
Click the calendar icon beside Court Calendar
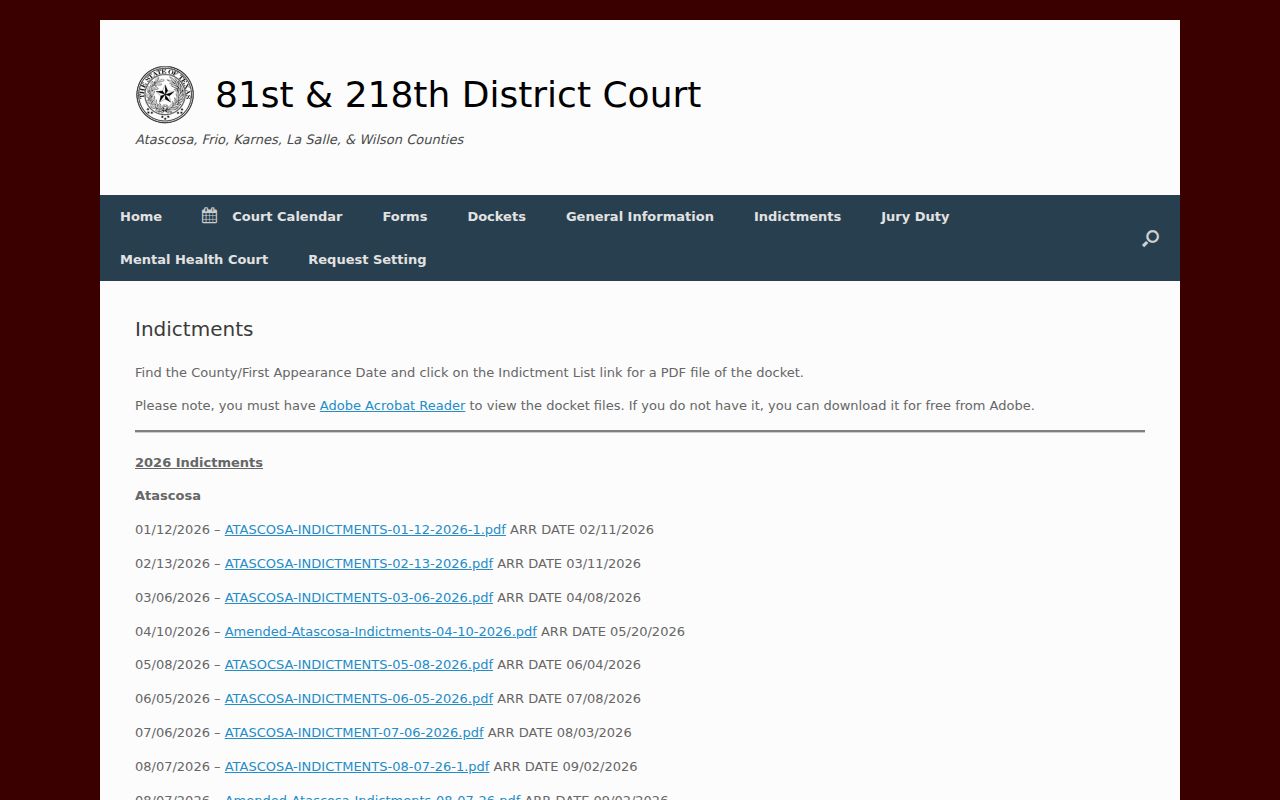[209, 216]
